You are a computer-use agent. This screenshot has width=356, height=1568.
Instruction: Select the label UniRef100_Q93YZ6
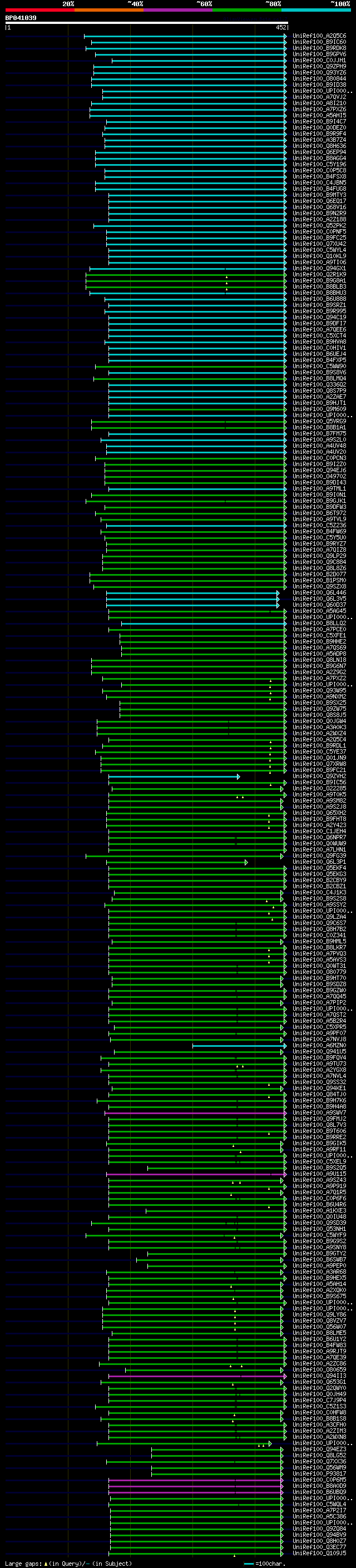[319, 73]
